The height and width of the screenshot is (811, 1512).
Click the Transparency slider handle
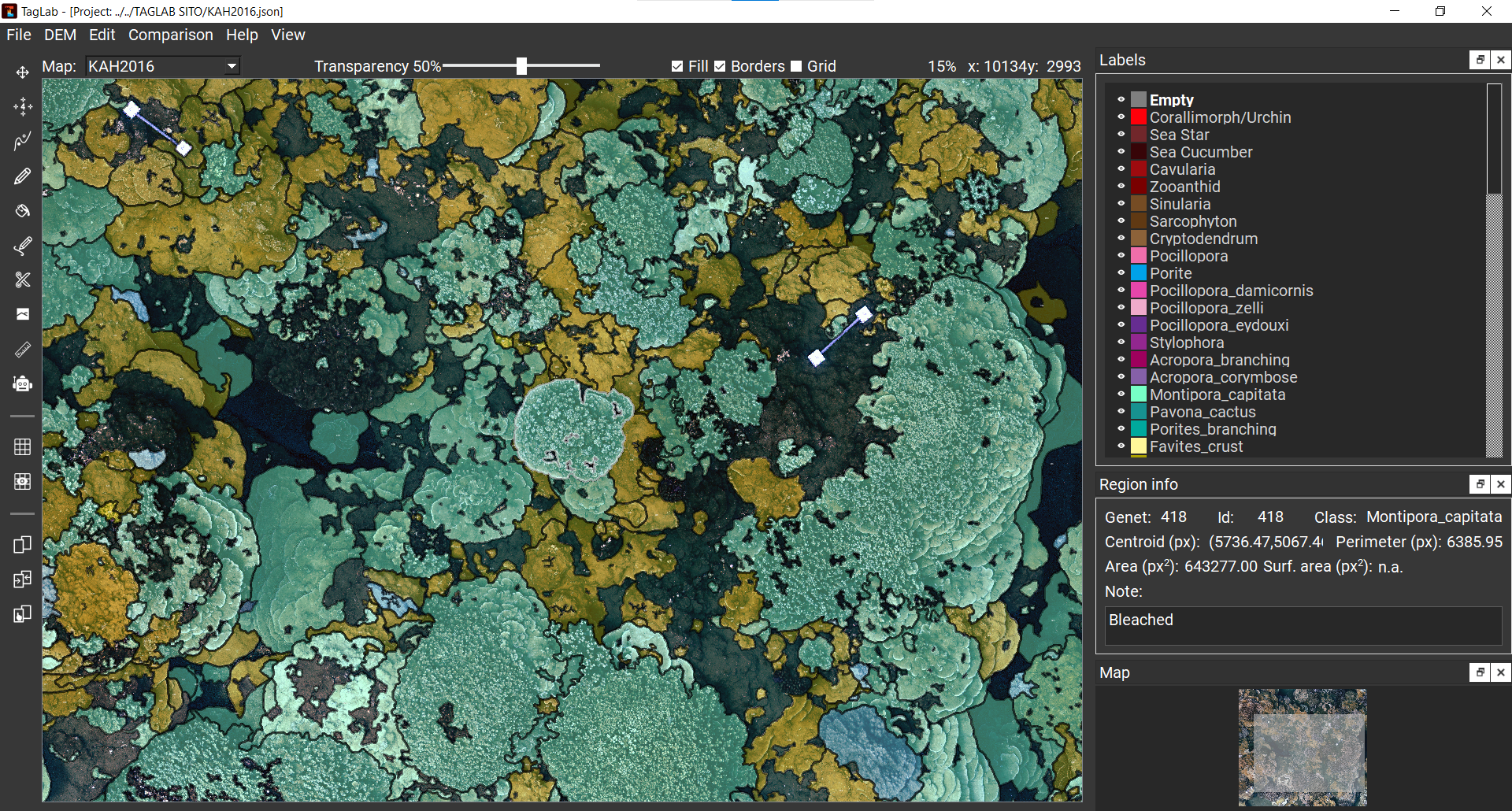tap(521, 67)
